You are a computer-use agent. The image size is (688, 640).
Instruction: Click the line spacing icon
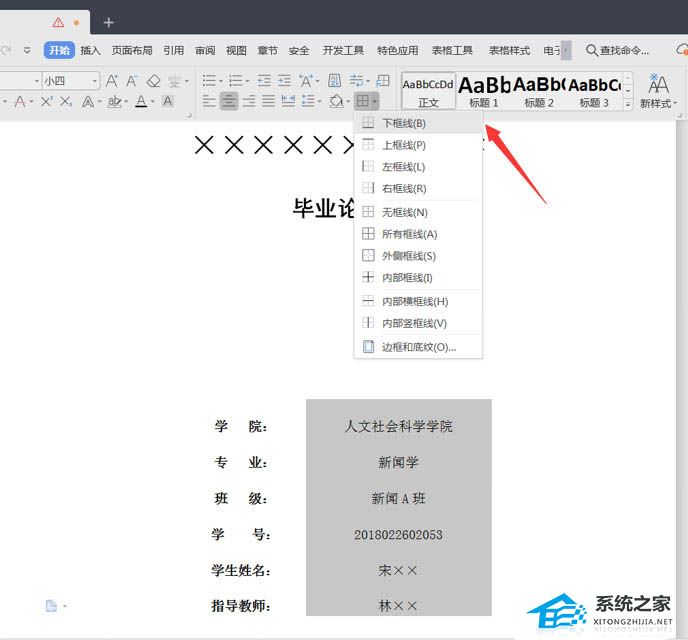click(x=308, y=102)
